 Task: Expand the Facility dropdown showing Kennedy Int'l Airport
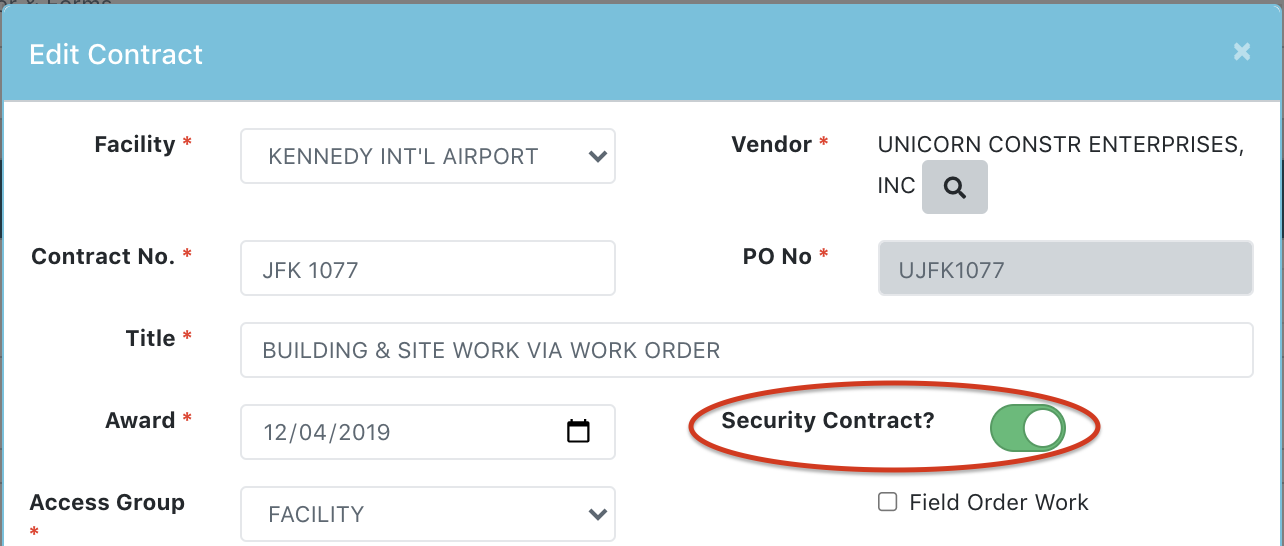point(428,156)
